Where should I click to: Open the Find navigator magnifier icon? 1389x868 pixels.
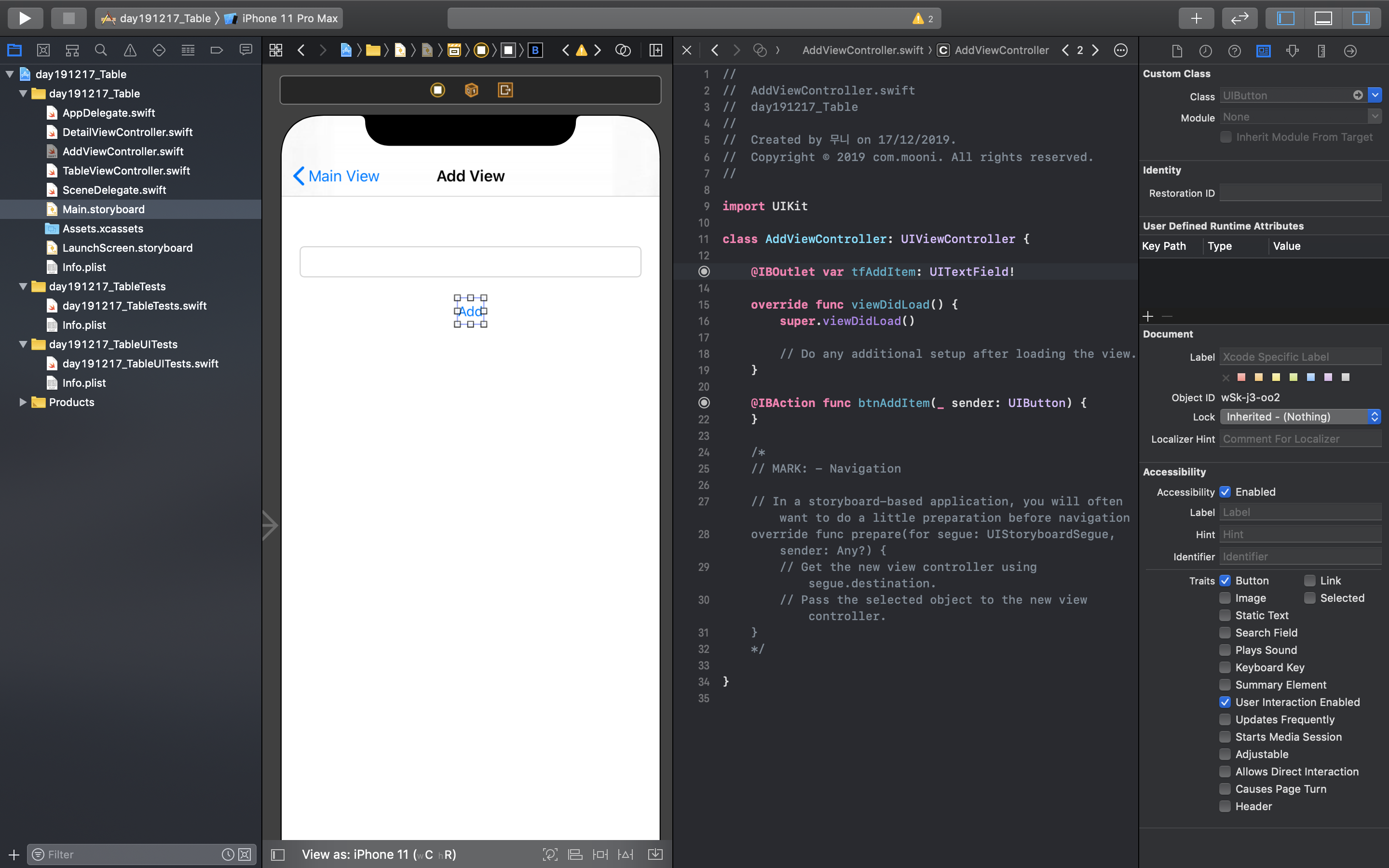[101, 51]
